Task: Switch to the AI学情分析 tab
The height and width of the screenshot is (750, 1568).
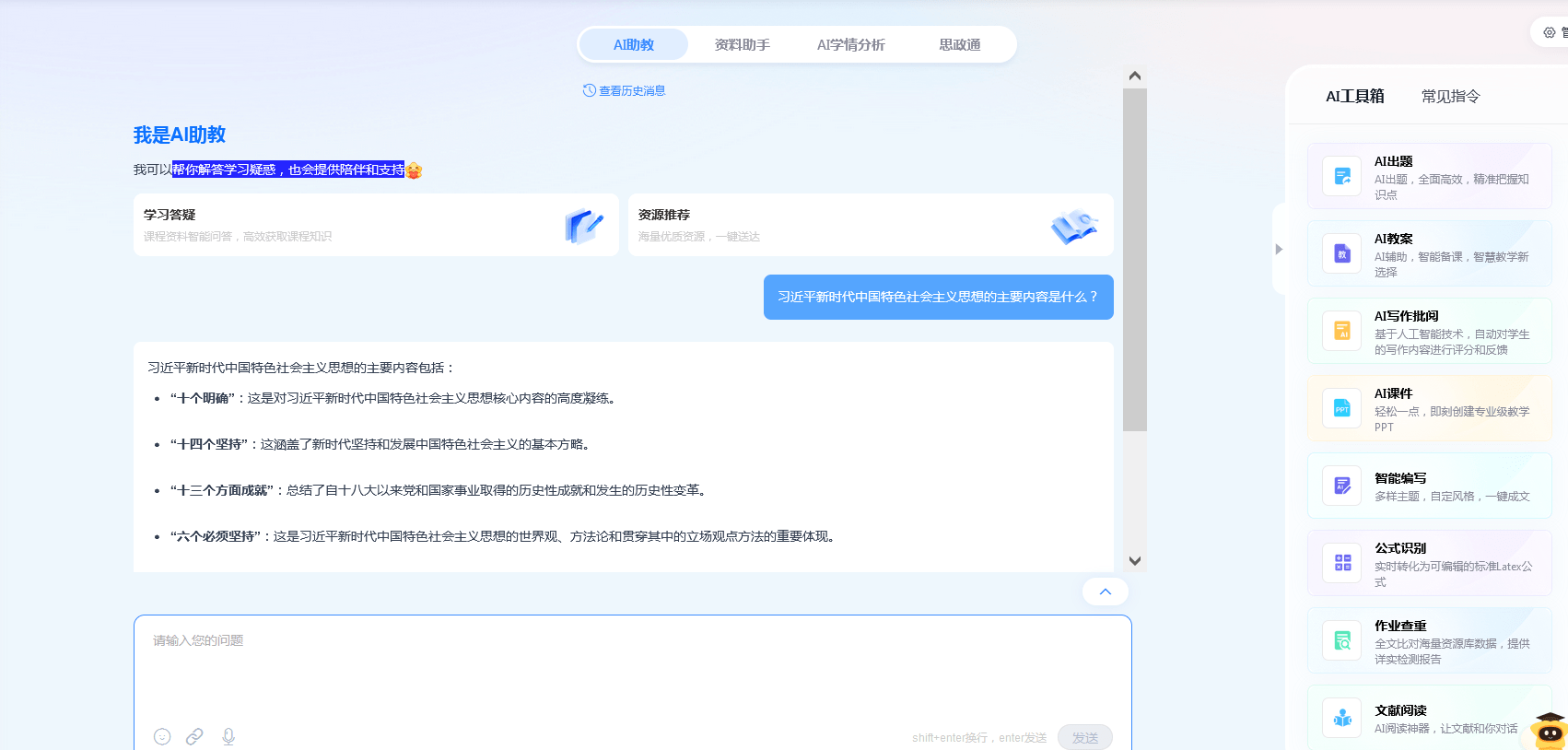Action: click(x=850, y=44)
